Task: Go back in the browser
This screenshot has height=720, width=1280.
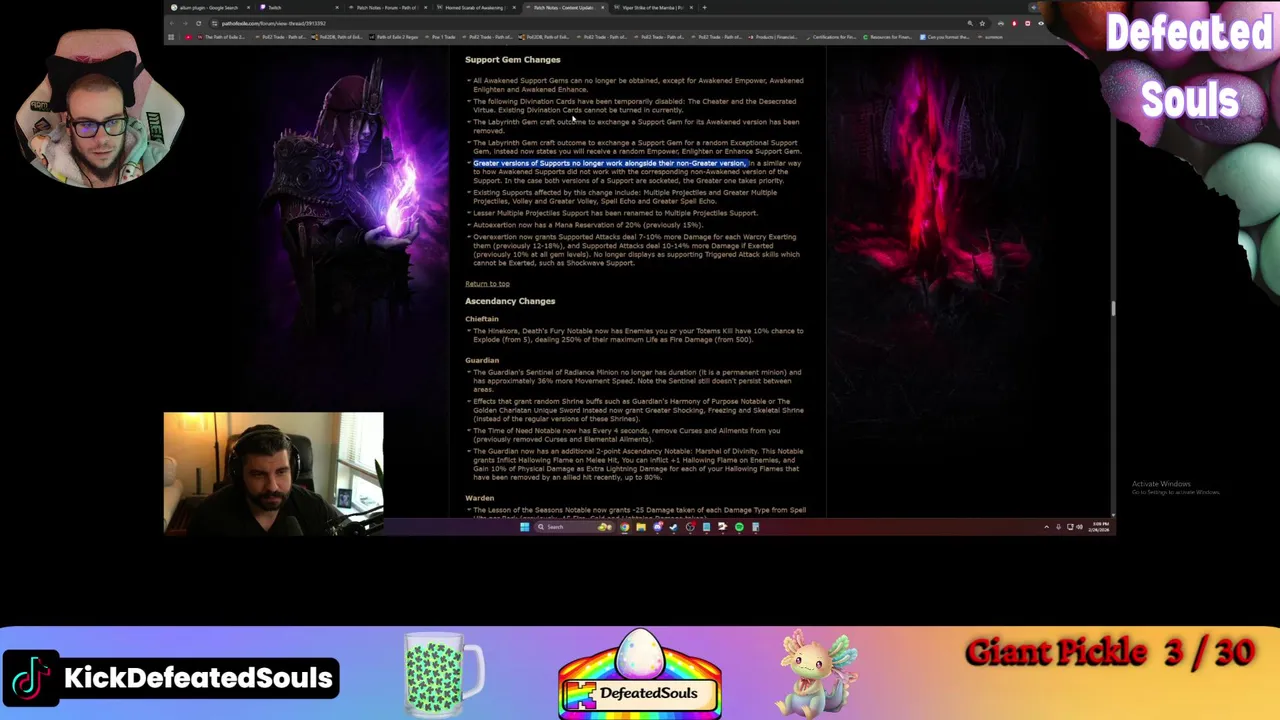Action: [x=171, y=23]
